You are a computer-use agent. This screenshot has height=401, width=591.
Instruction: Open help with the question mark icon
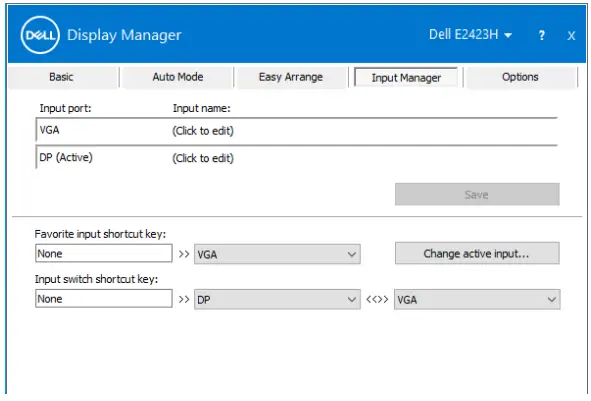542,35
